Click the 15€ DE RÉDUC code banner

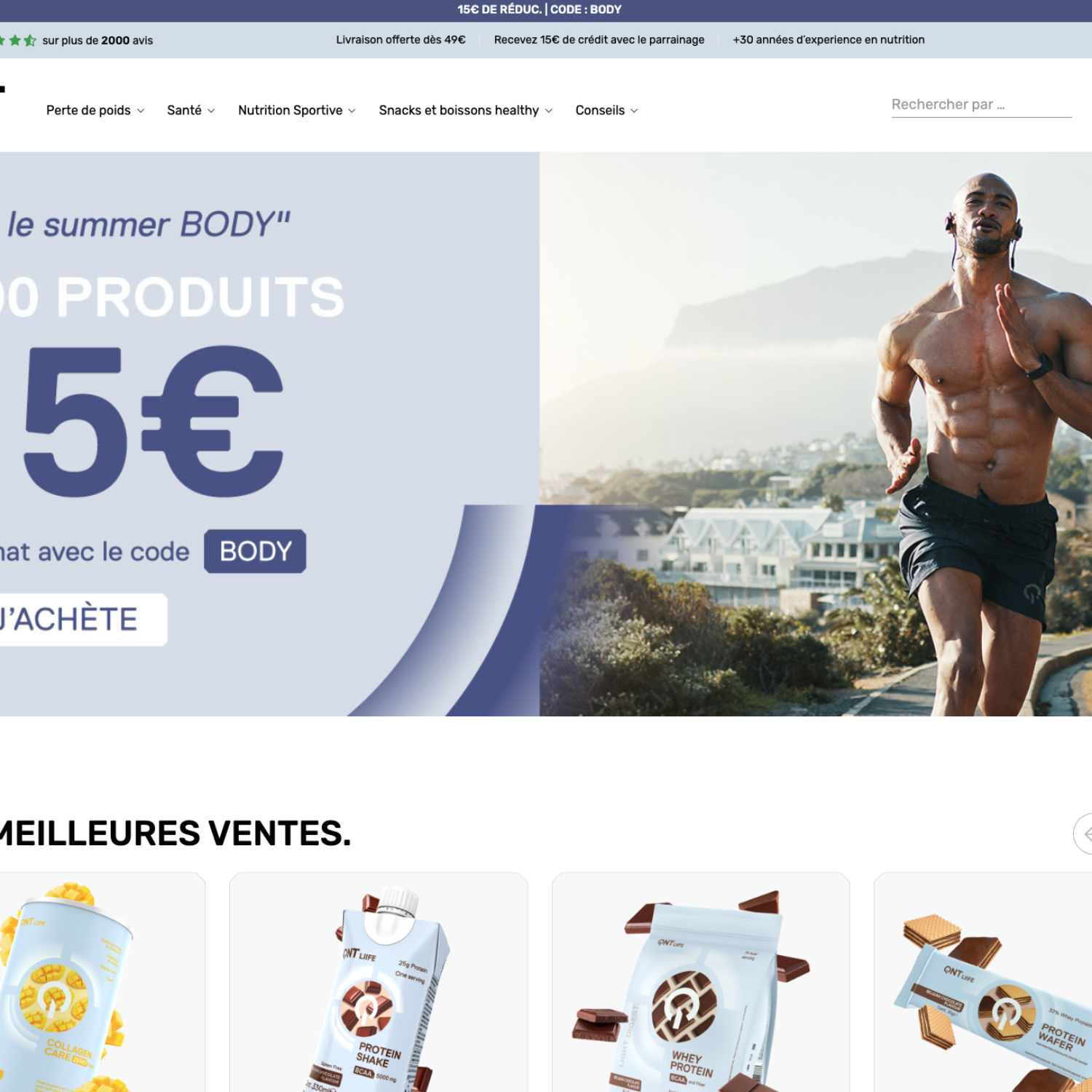point(539,9)
